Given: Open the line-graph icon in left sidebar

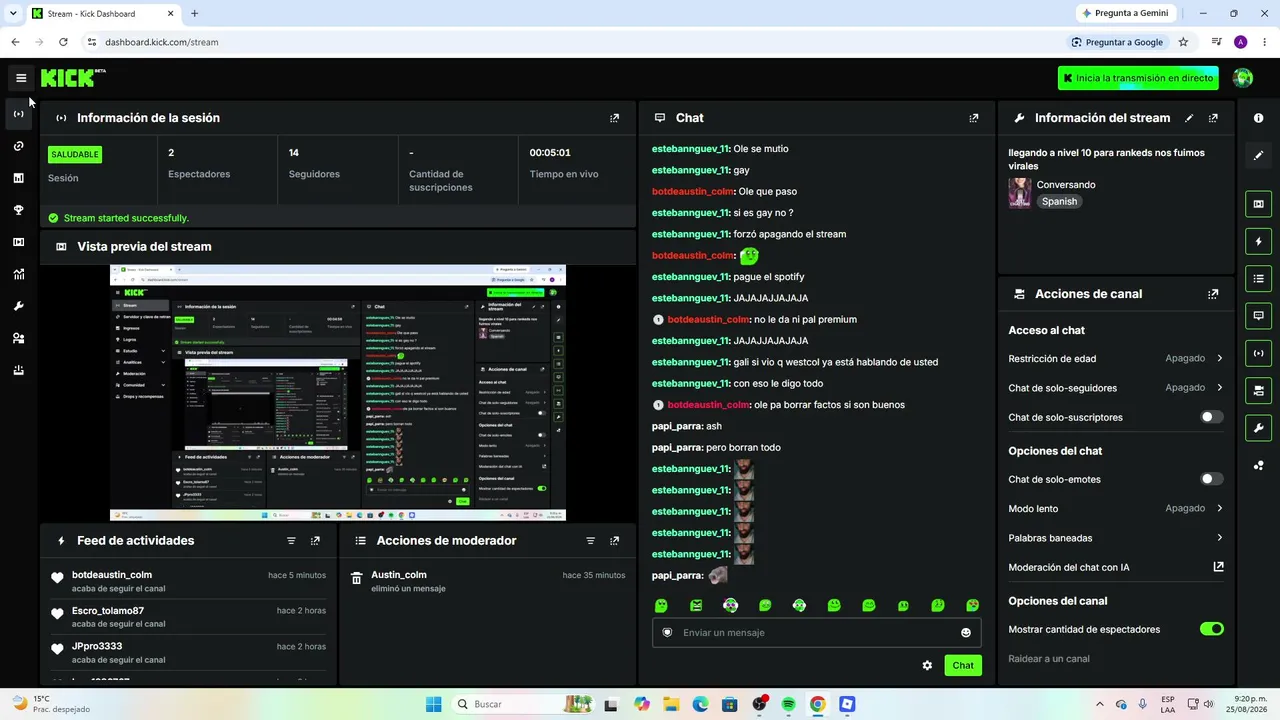Looking at the screenshot, I should (x=19, y=274).
